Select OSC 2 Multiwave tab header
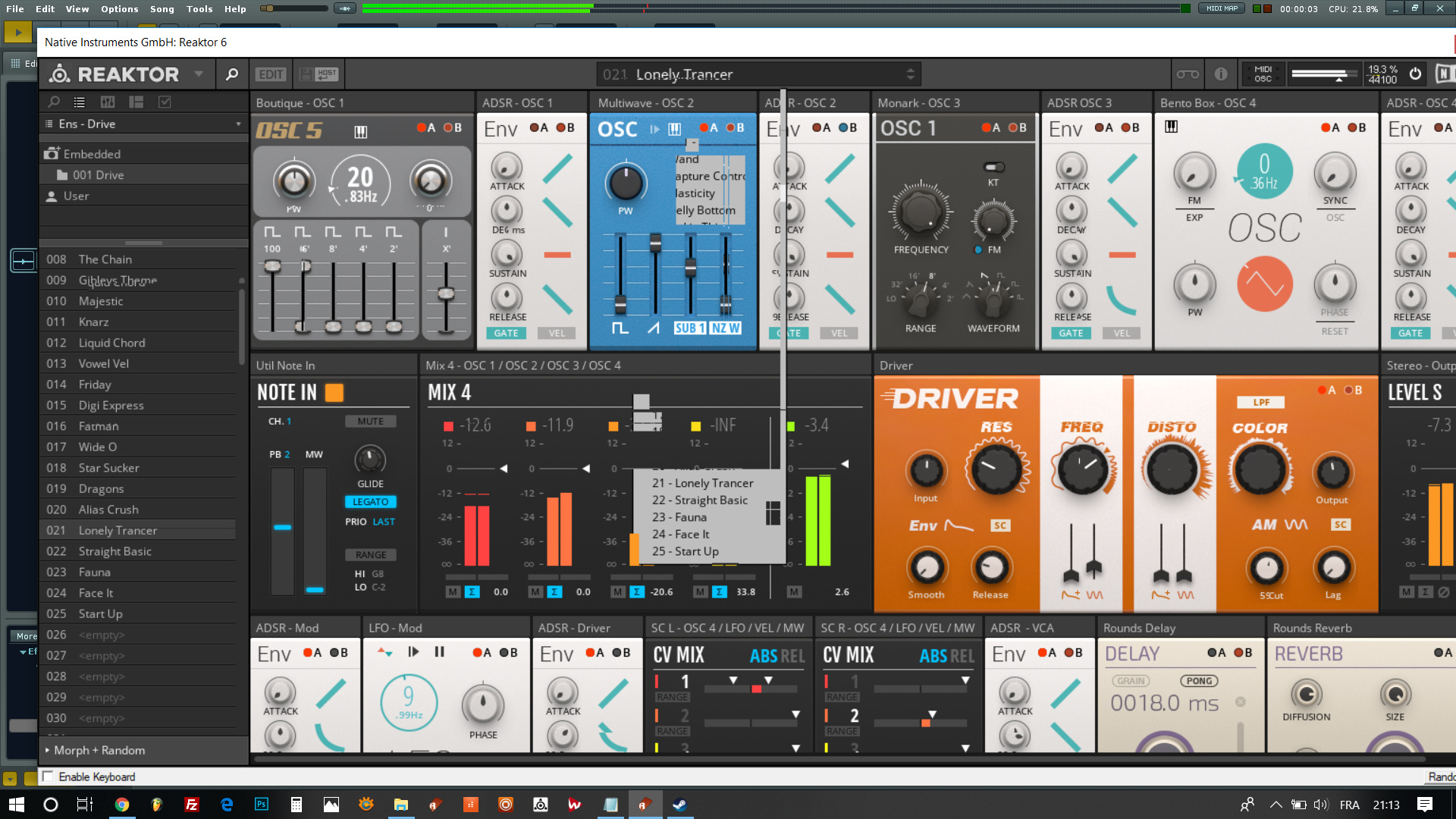The height and width of the screenshot is (819, 1456). coord(647,103)
